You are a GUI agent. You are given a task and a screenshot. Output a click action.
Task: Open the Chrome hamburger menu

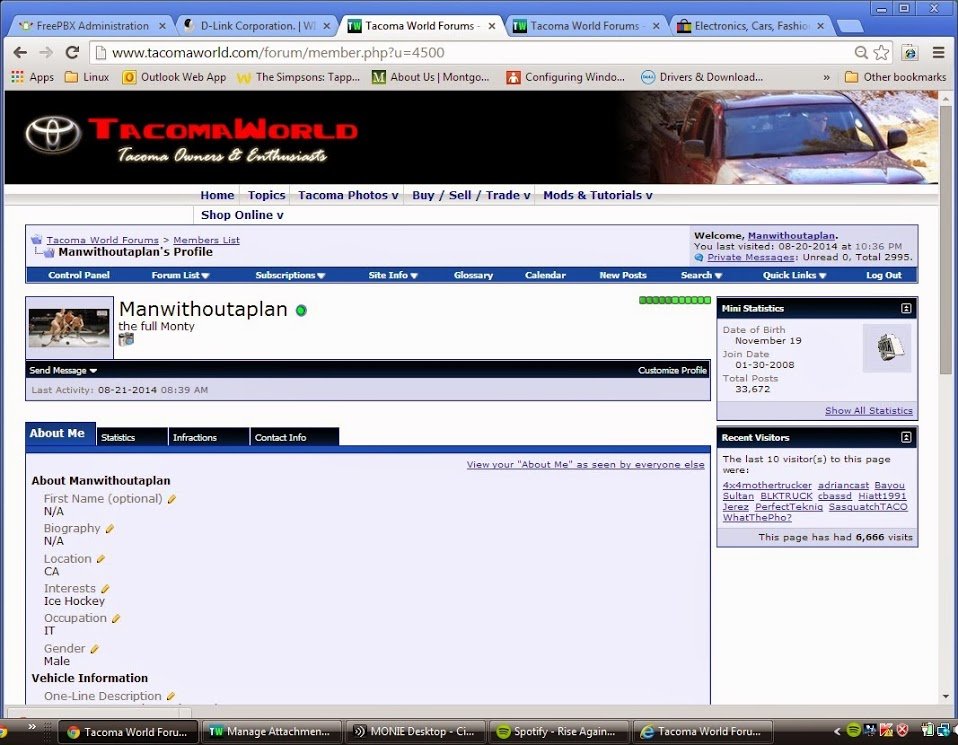click(x=938, y=53)
